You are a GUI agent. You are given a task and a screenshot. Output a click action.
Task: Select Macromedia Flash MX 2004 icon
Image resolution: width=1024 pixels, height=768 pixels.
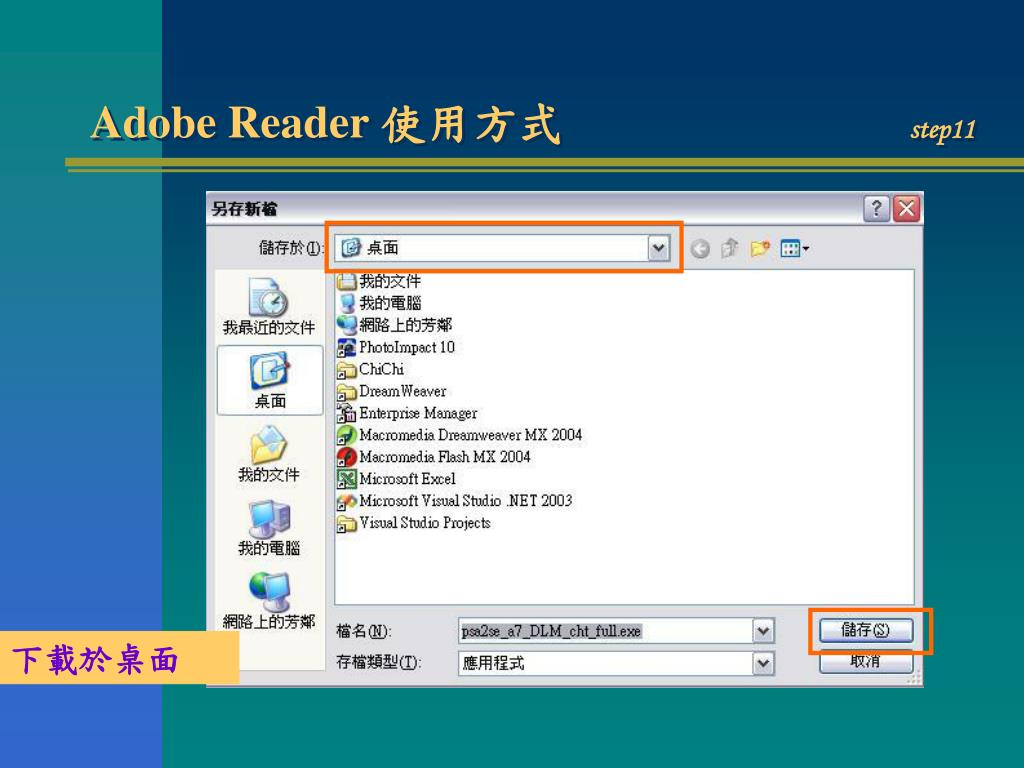pos(346,457)
